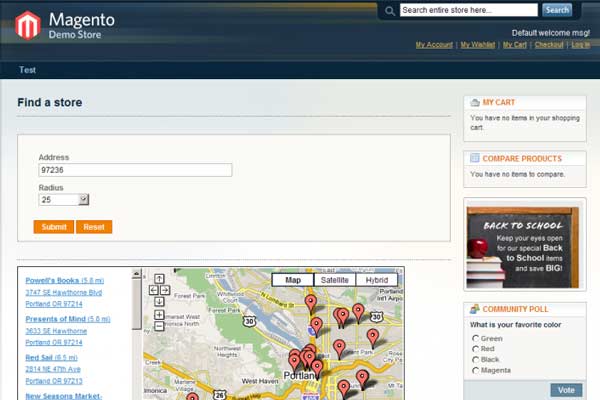Switch map to Satellite view

tap(335, 280)
